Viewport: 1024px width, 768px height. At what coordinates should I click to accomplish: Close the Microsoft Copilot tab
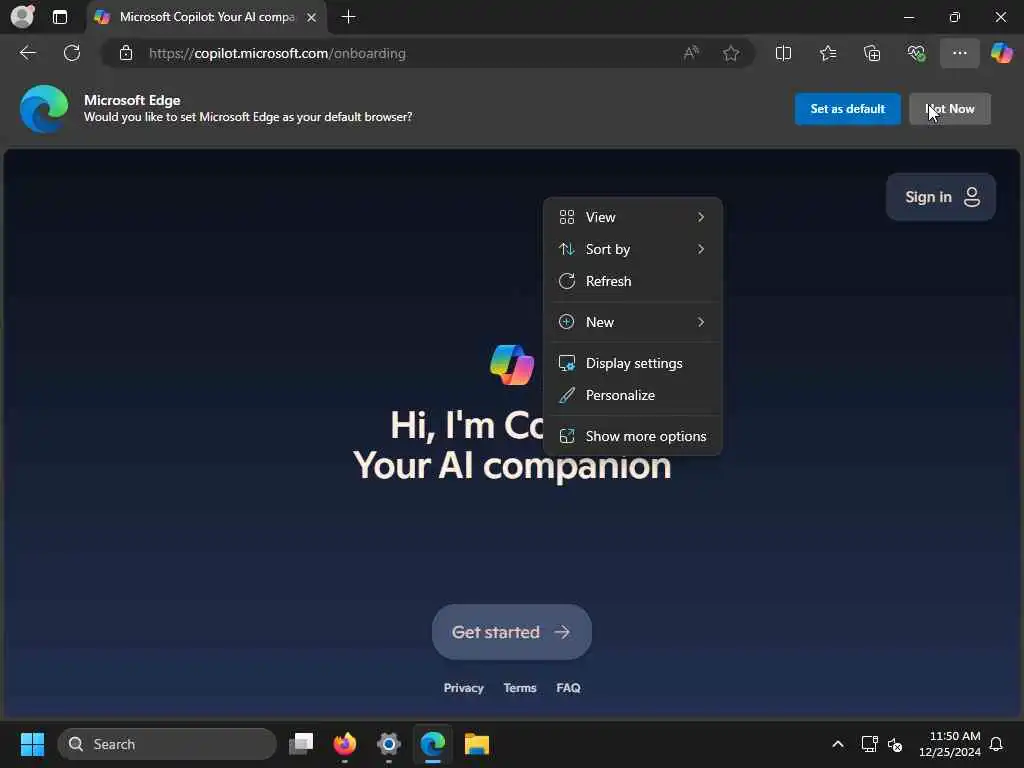(x=312, y=18)
